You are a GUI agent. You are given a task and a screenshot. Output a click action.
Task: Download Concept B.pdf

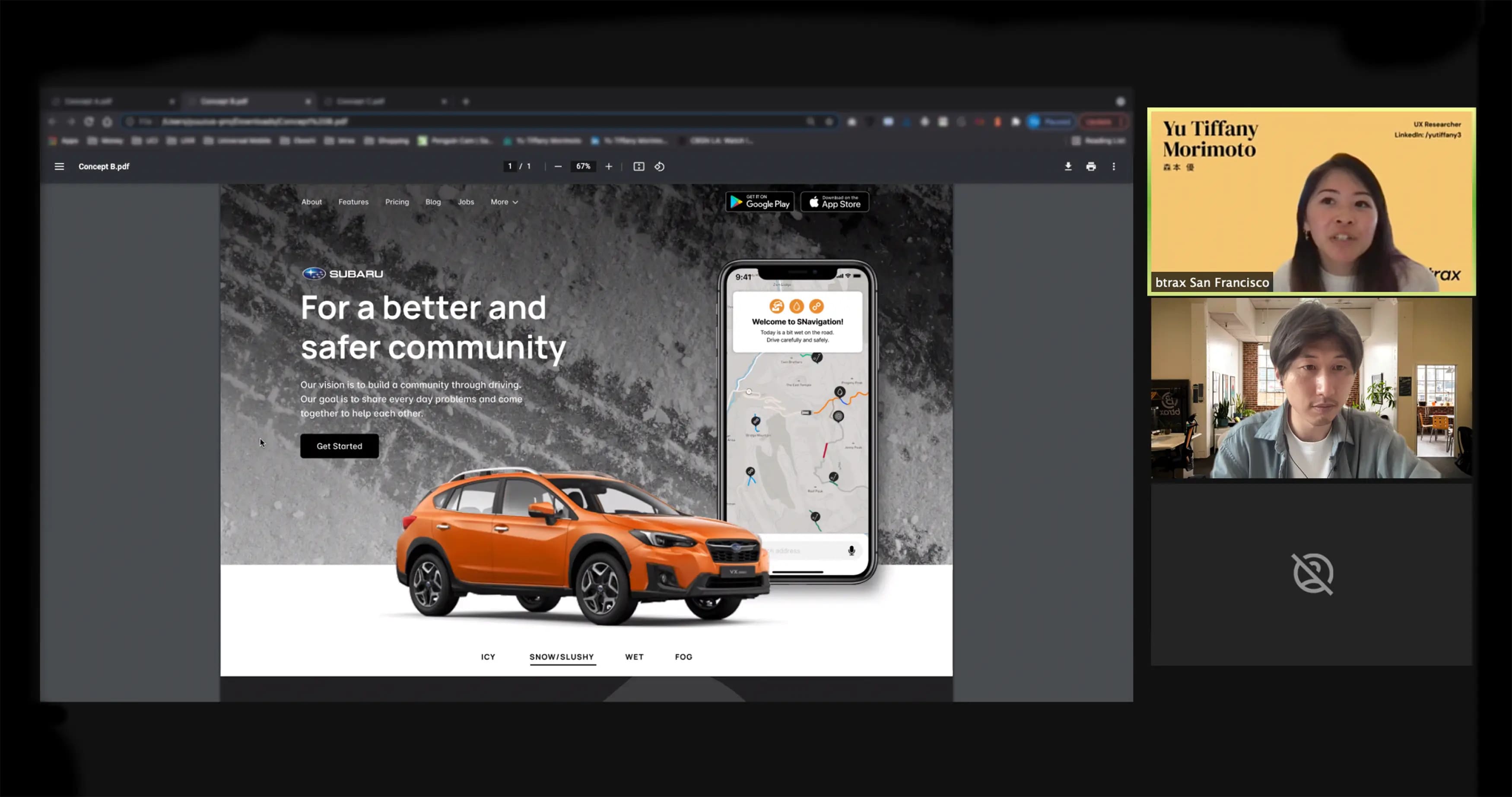(1068, 167)
